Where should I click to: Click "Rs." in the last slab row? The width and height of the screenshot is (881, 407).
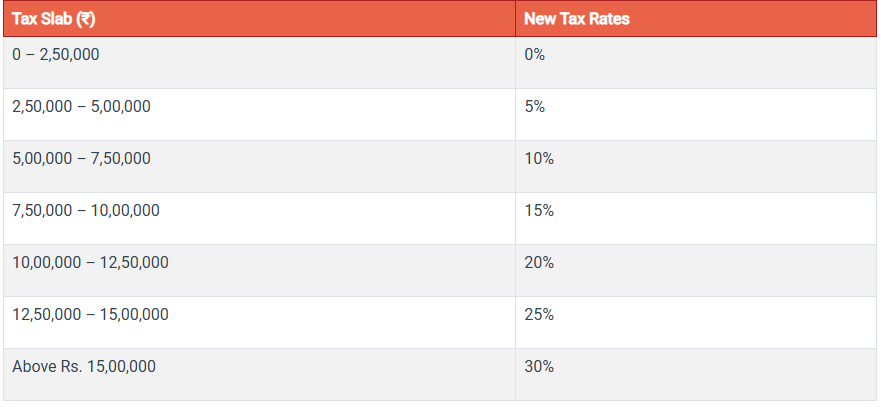pos(69,366)
